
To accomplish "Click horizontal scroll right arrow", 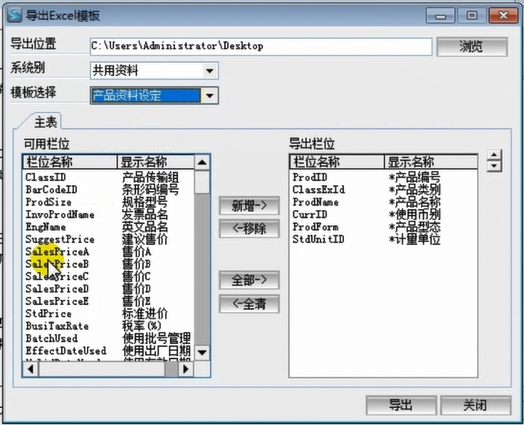I will point(186,369).
